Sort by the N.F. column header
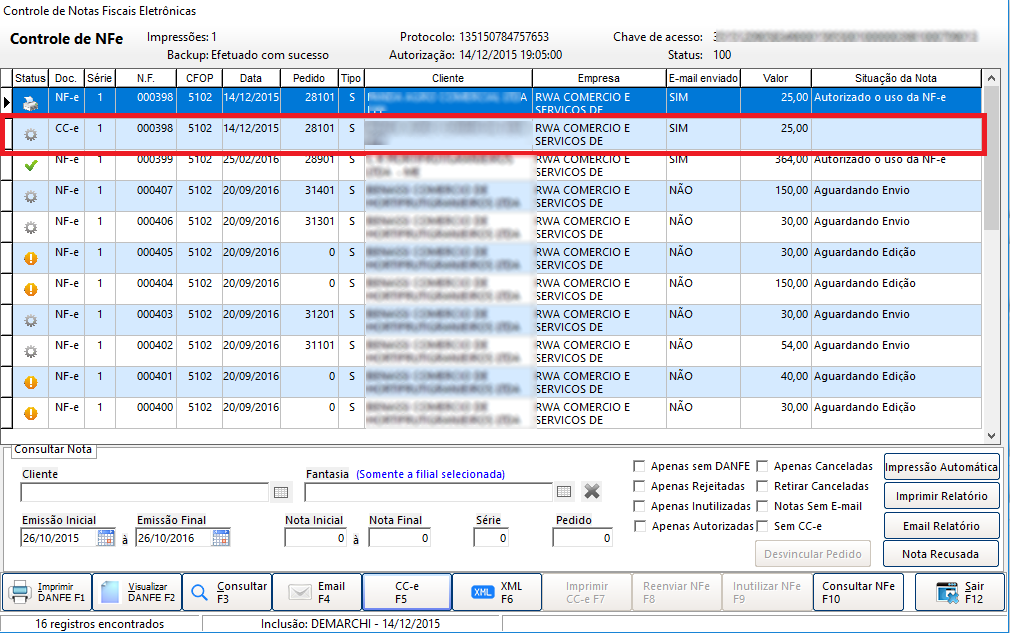This screenshot has width=1010, height=633. tap(146, 78)
